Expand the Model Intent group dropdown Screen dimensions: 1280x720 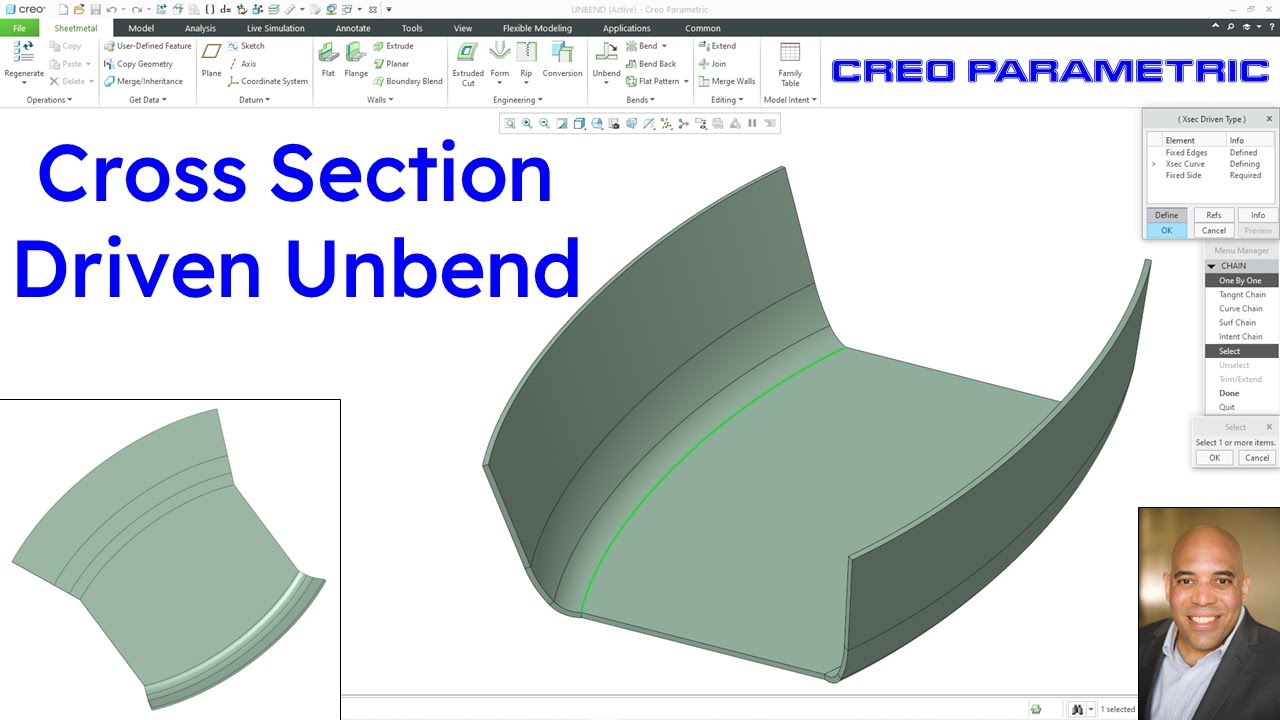coord(790,100)
